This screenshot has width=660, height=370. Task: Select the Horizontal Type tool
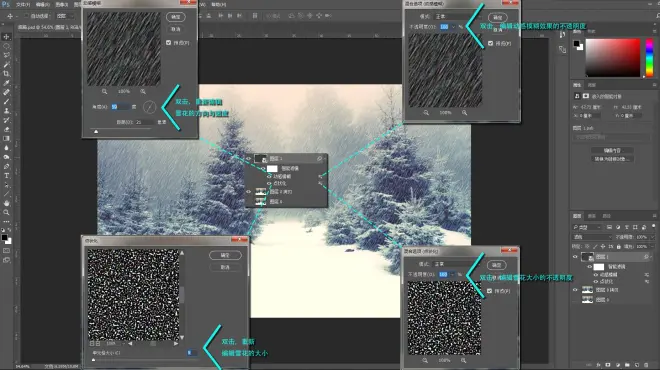click(x=6, y=176)
